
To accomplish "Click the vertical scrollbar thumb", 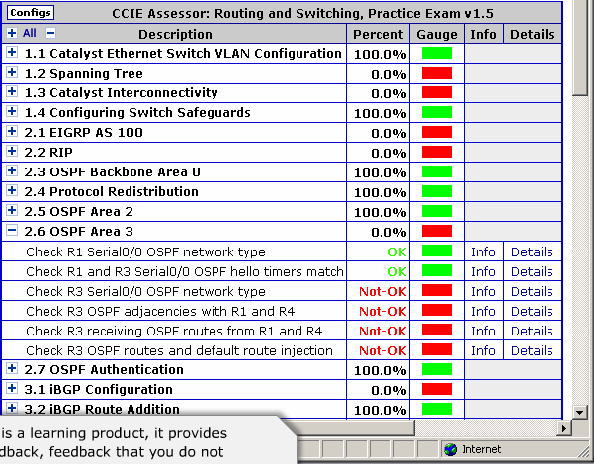I will click(x=581, y=47).
